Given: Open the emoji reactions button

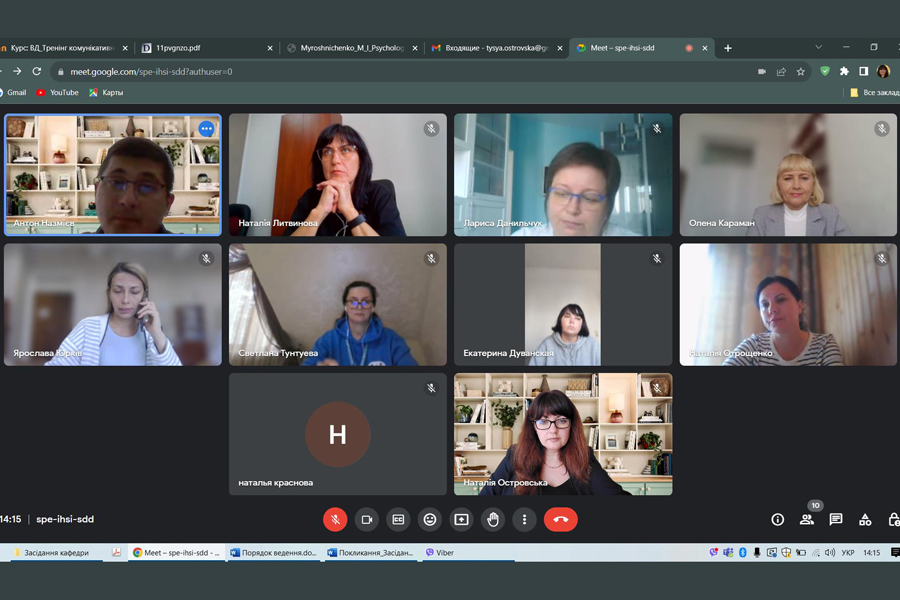Looking at the screenshot, I should coord(430,520).
